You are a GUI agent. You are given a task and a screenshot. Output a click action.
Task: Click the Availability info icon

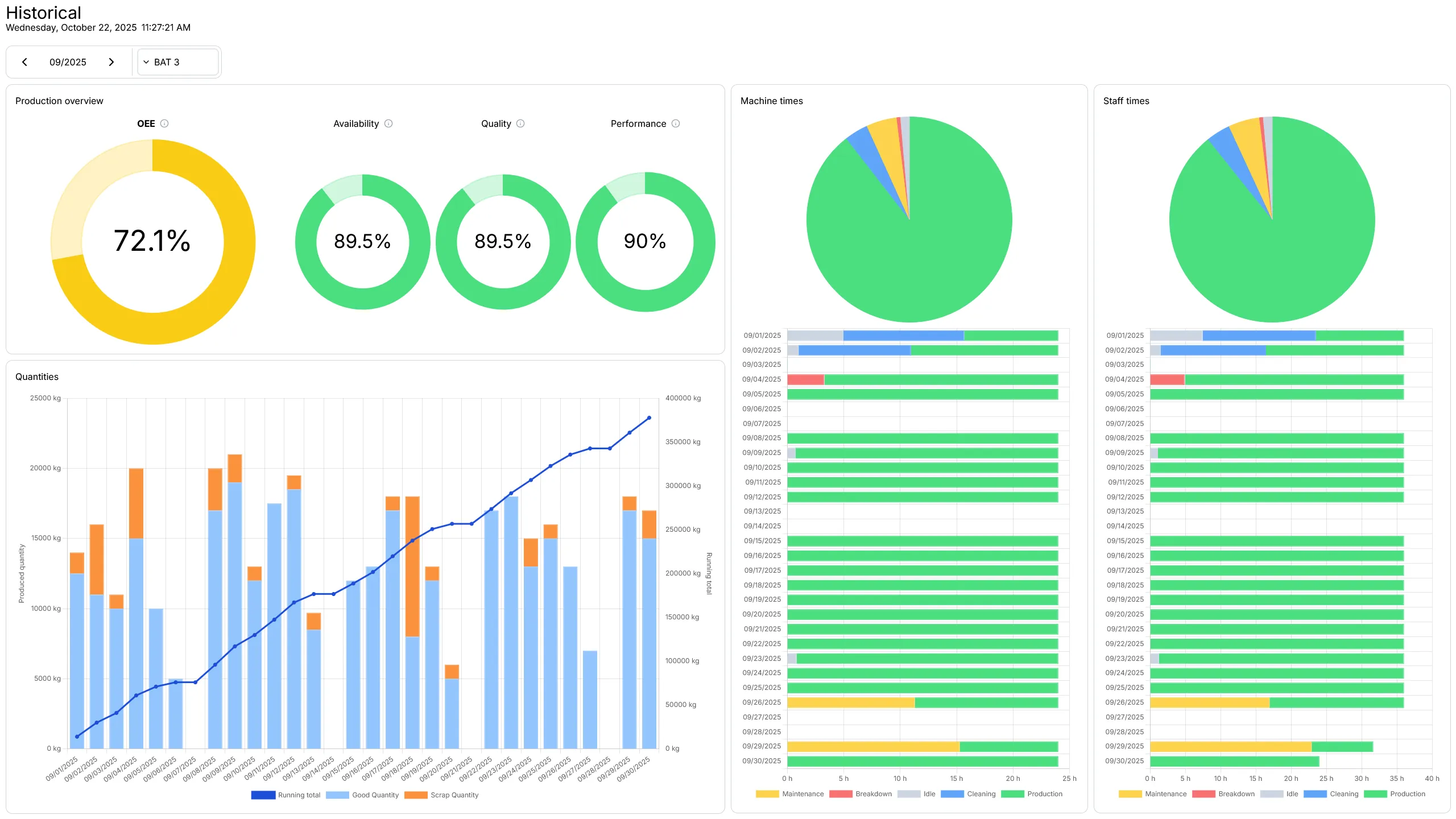coord(388,123)
